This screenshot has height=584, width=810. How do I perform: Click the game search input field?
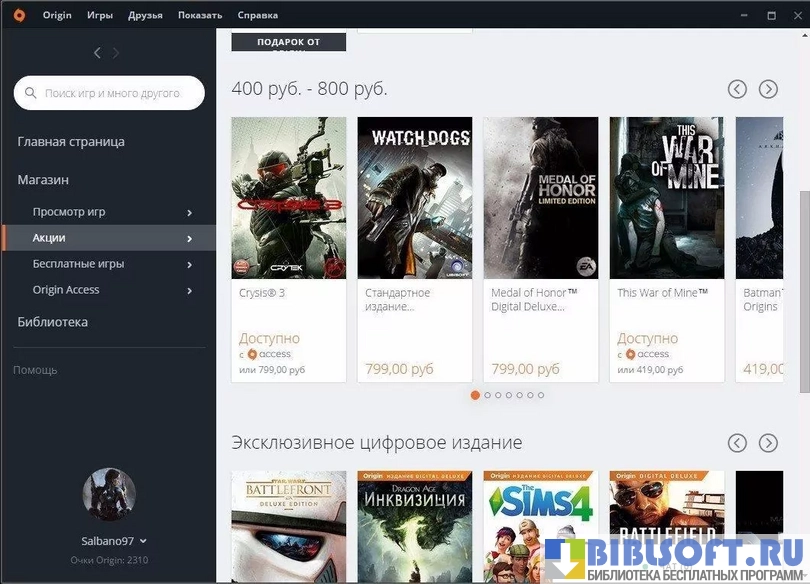pyautogui.click(x=110, y=93)
